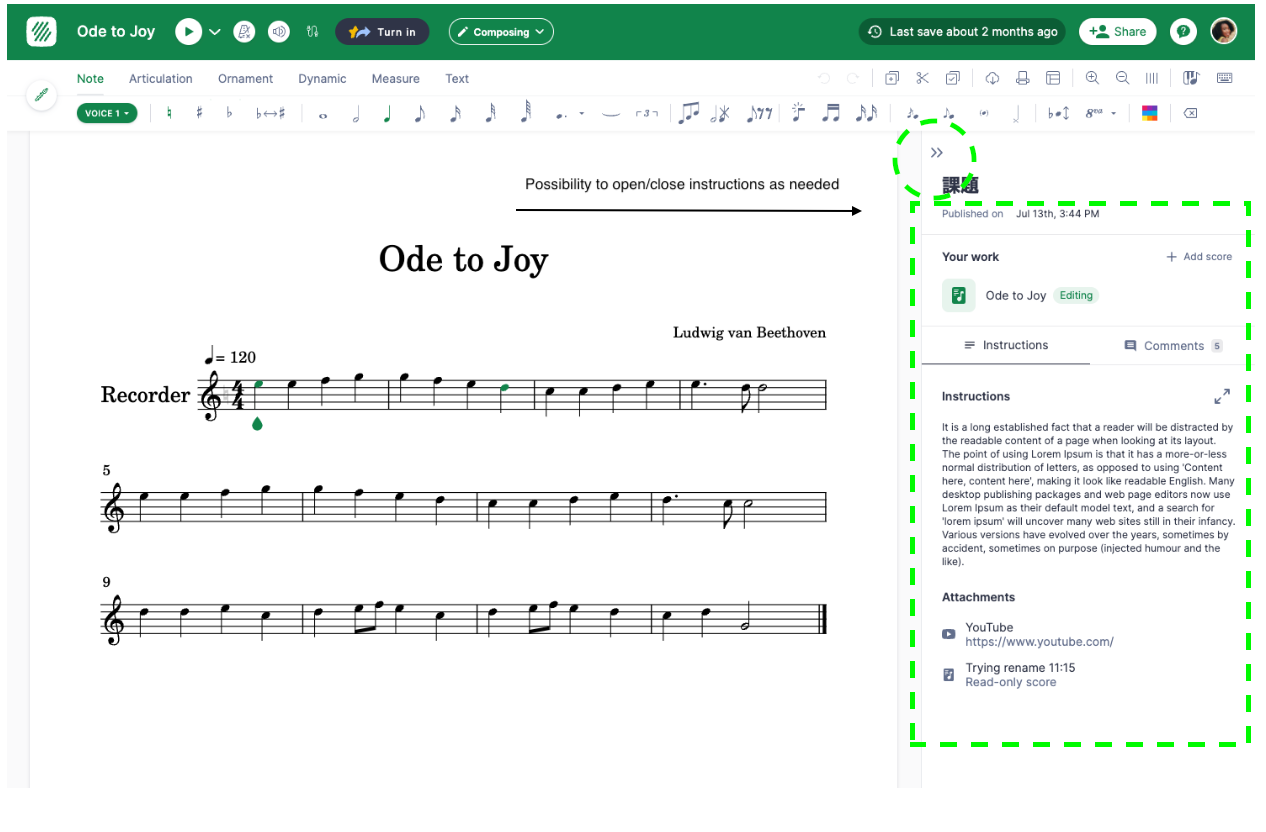This screenshot has height=832, width=1266.
Task: Add a tie or slur
Action: (611, 114)
